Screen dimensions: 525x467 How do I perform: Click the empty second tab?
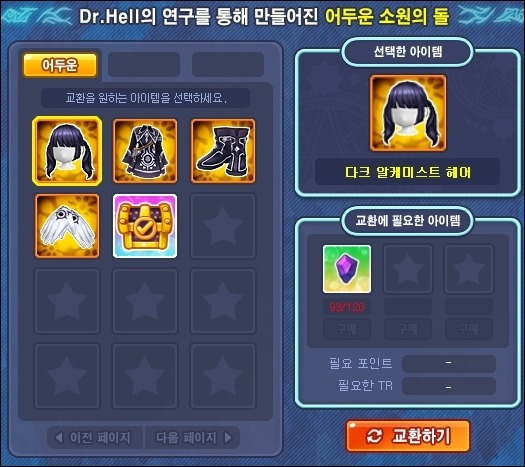pyautogui.click(x=144, y=64)
